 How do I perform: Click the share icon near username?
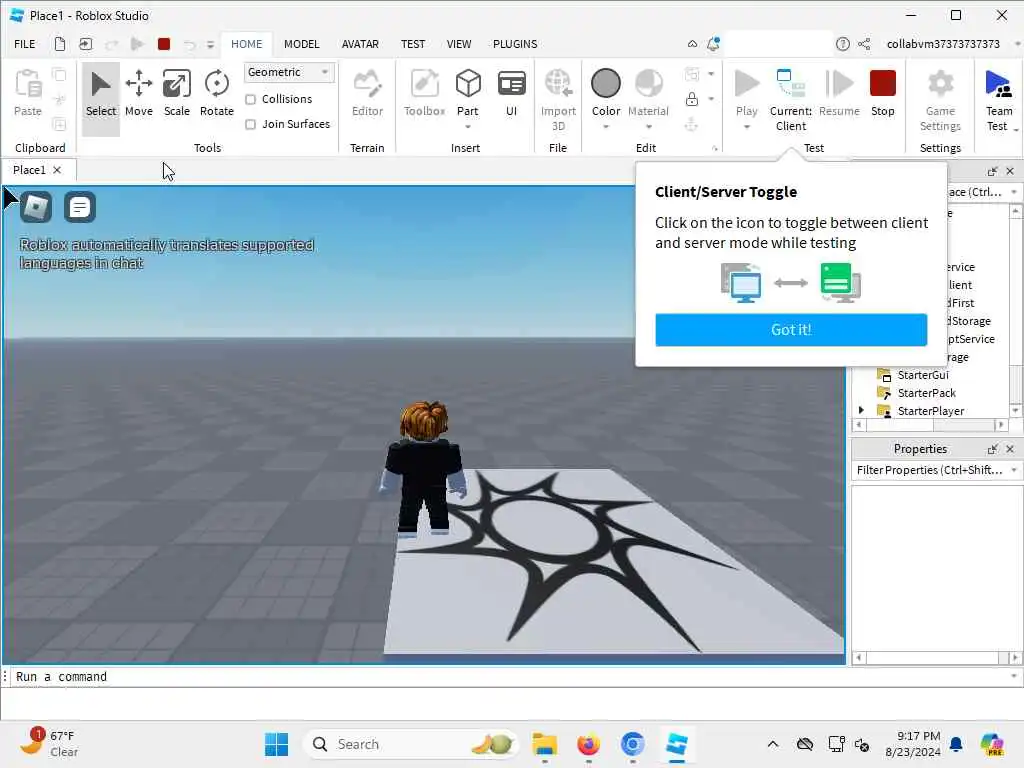864,44
